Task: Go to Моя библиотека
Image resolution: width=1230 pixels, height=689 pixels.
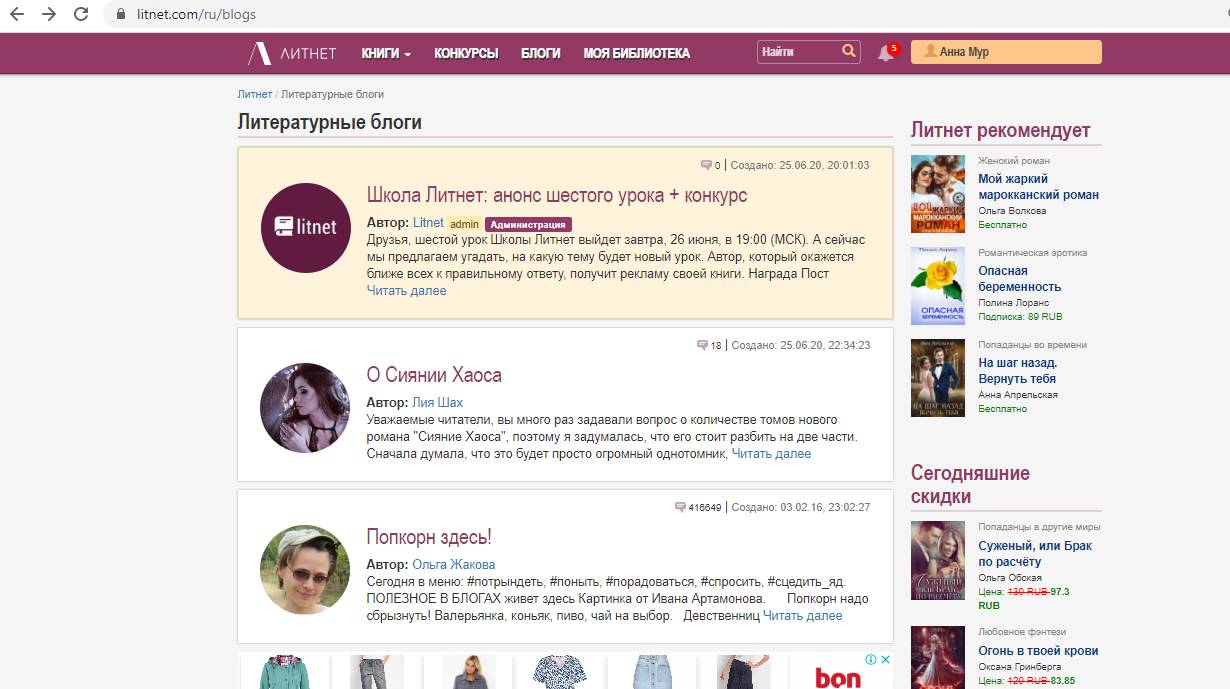Action: (636, 53)
